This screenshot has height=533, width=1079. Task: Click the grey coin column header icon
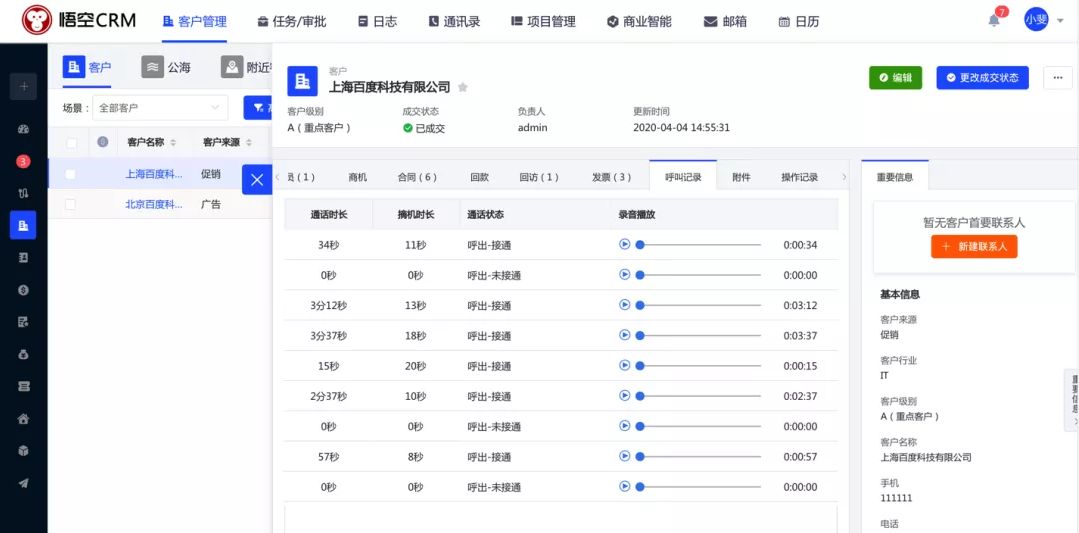point(103,142)
